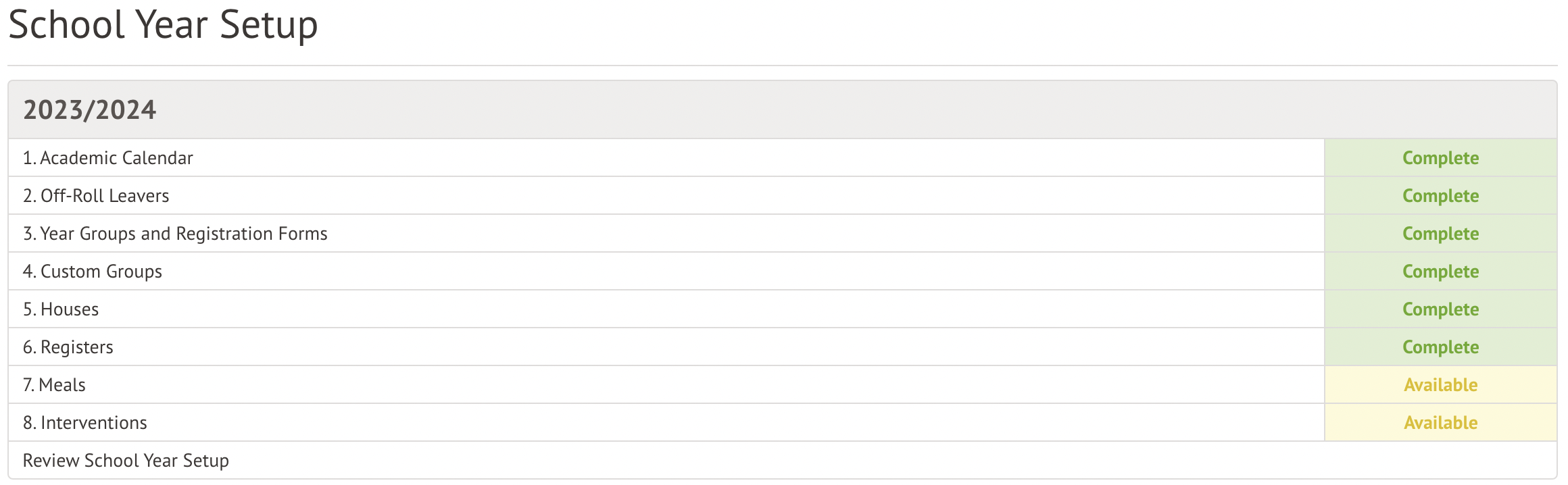Click Review School Year Setup
This screenshot has height=485, width=1568.
[x=126, y=461]
